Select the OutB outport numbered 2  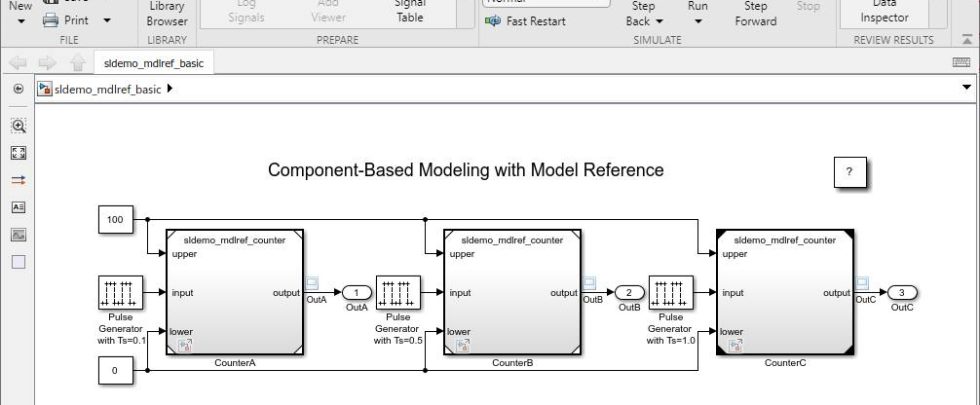point(630,292)
